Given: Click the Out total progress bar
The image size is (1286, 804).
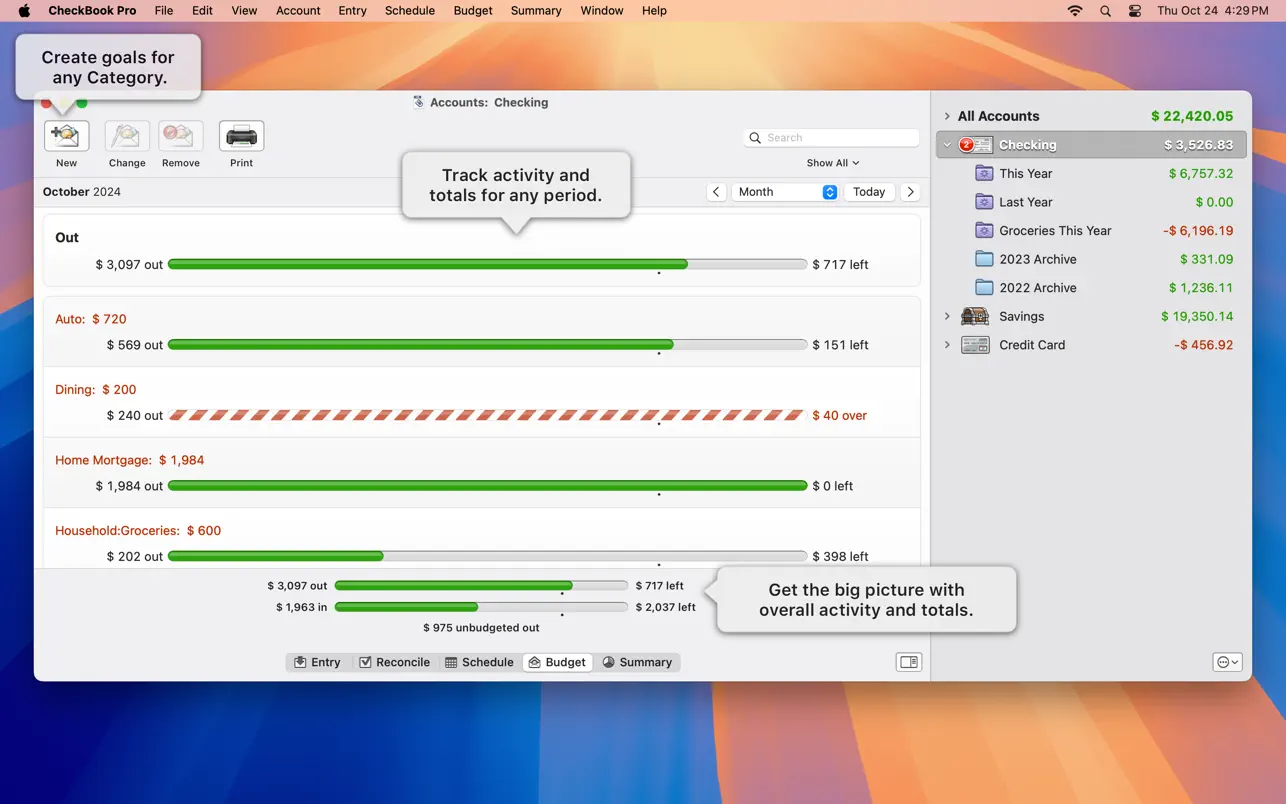Looking at the screenshot, I should click(x=488, y=265).
